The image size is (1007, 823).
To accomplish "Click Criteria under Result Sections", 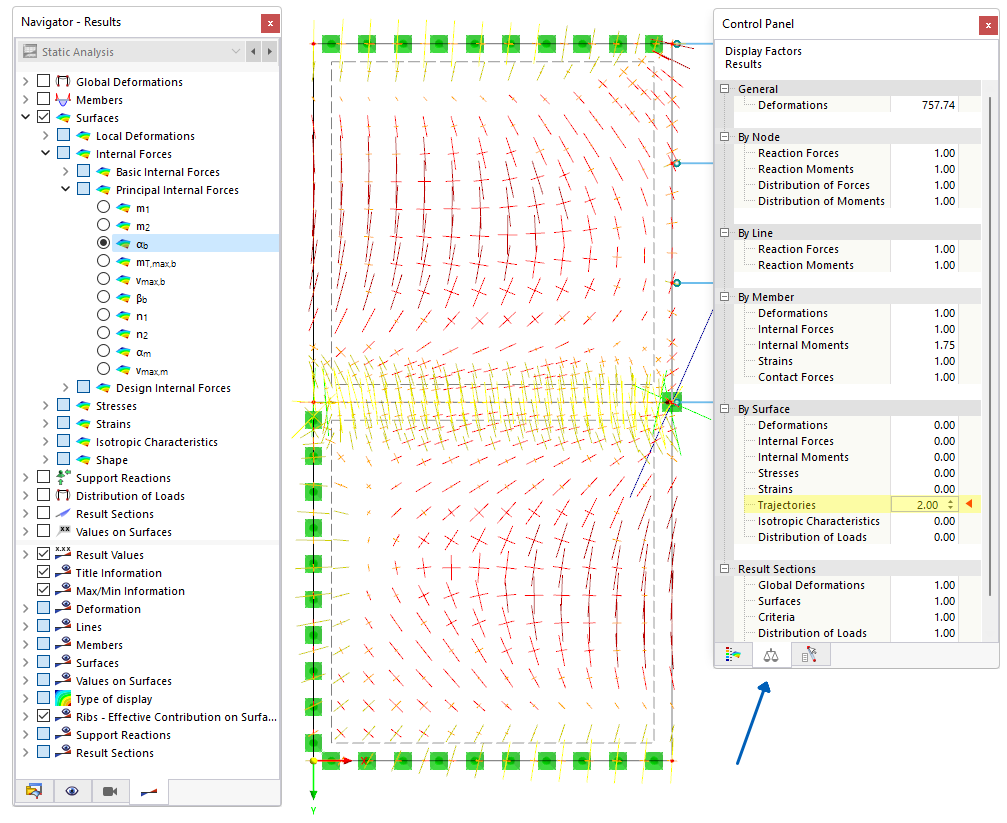I will coord(776,617).
